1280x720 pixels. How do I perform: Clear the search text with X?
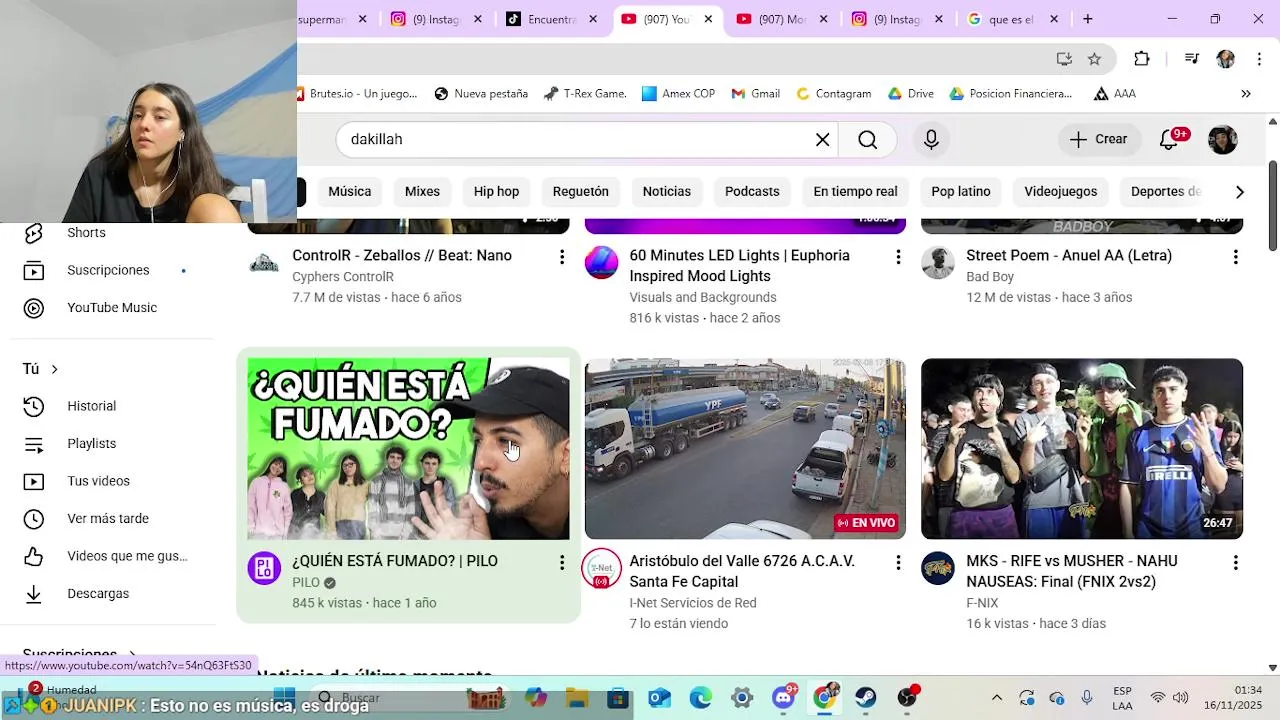(x=822, y=140)
